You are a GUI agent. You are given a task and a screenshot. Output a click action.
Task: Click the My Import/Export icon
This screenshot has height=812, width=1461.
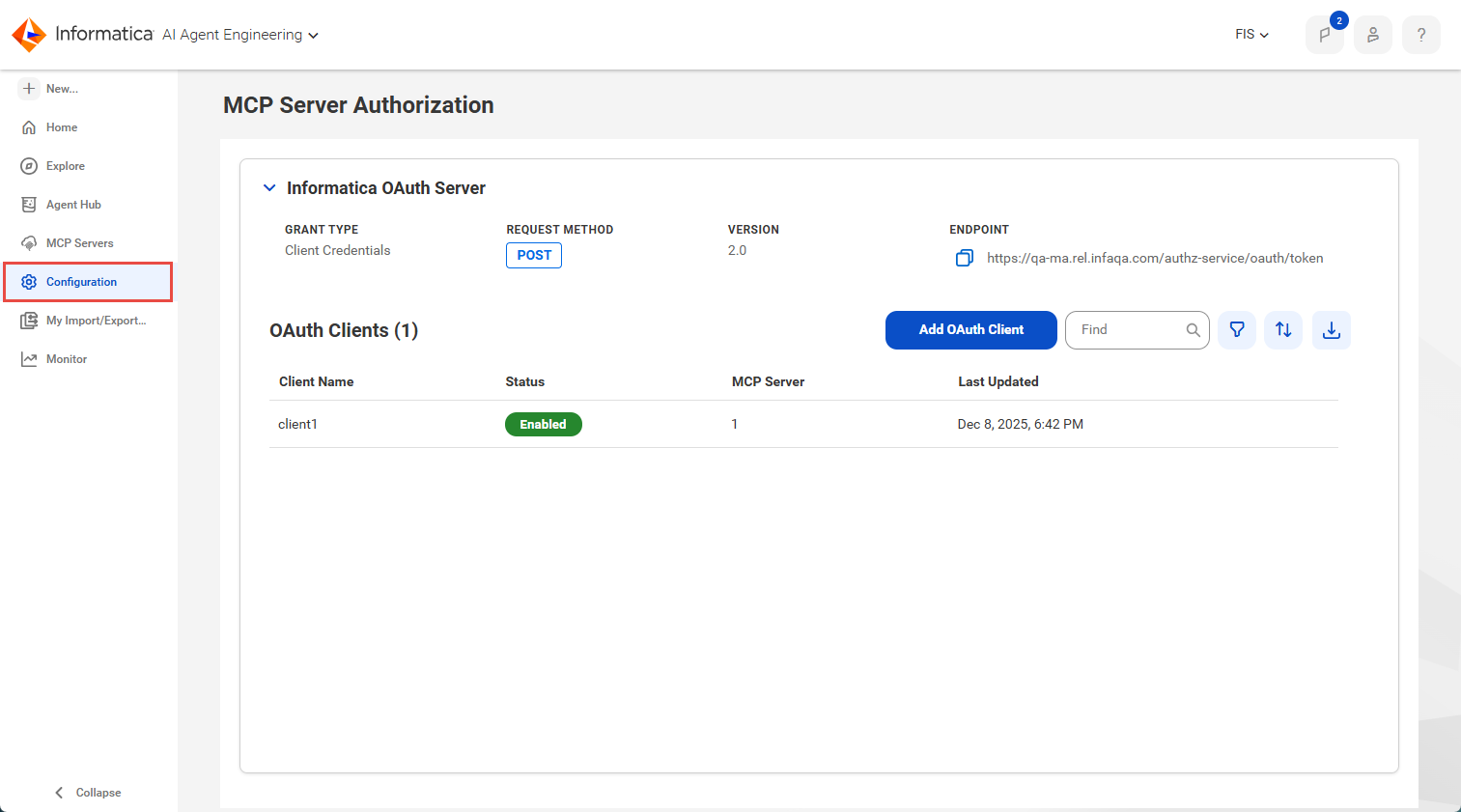[29, 321]
